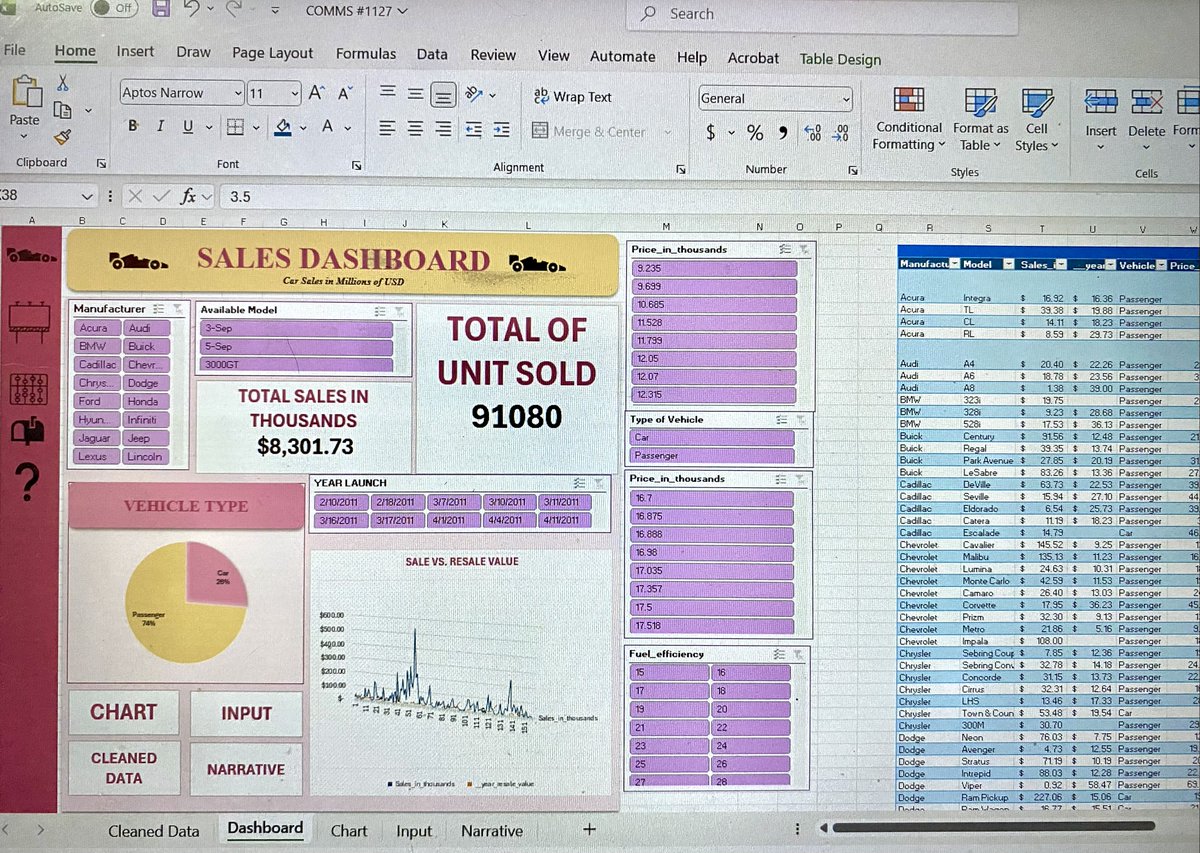Click the Fill Color bucket icon

[284, 127]
